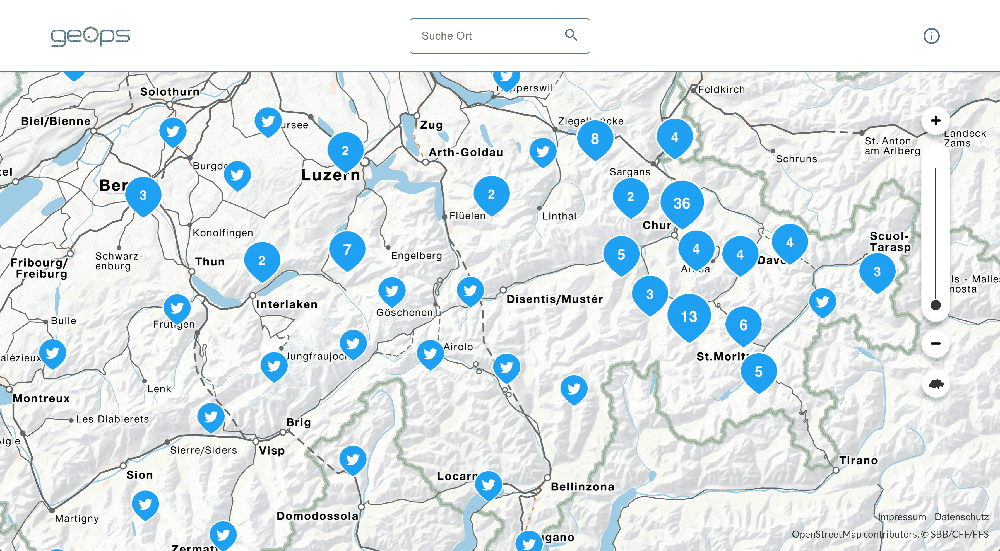Click the search magnifier icon
The image size is (1000, 551).
pos(571,35)
